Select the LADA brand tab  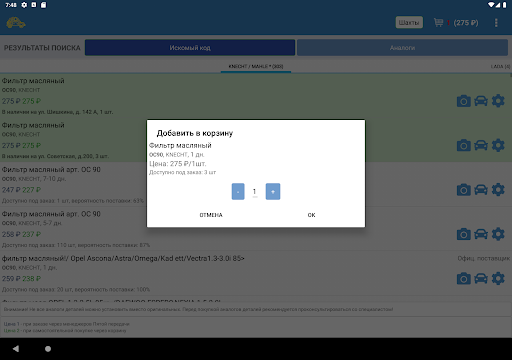pos(500,66)
